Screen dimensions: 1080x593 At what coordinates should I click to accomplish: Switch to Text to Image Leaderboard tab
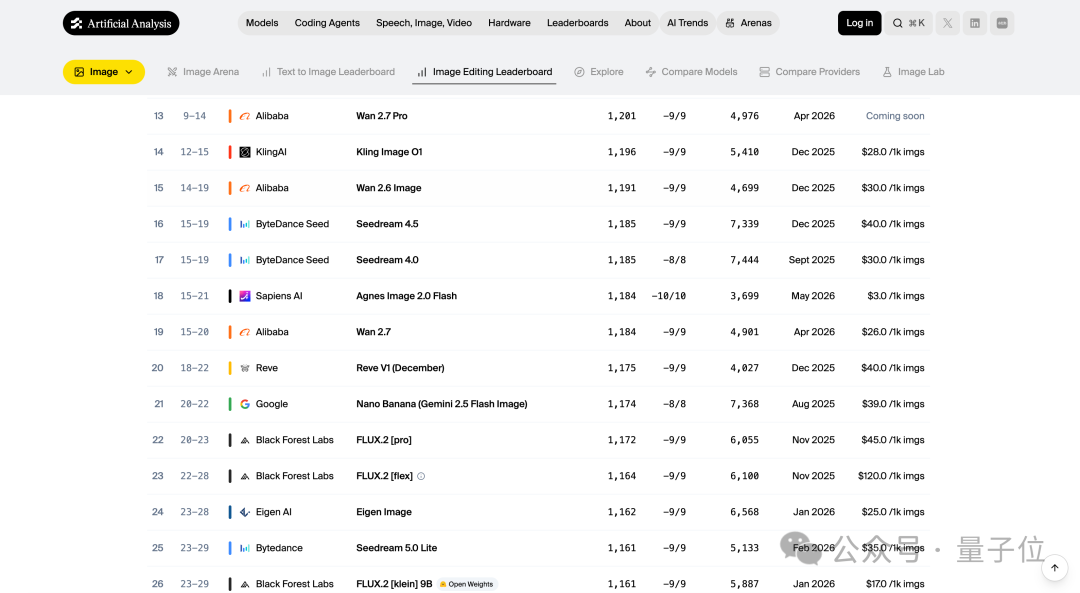coord(328,72)
